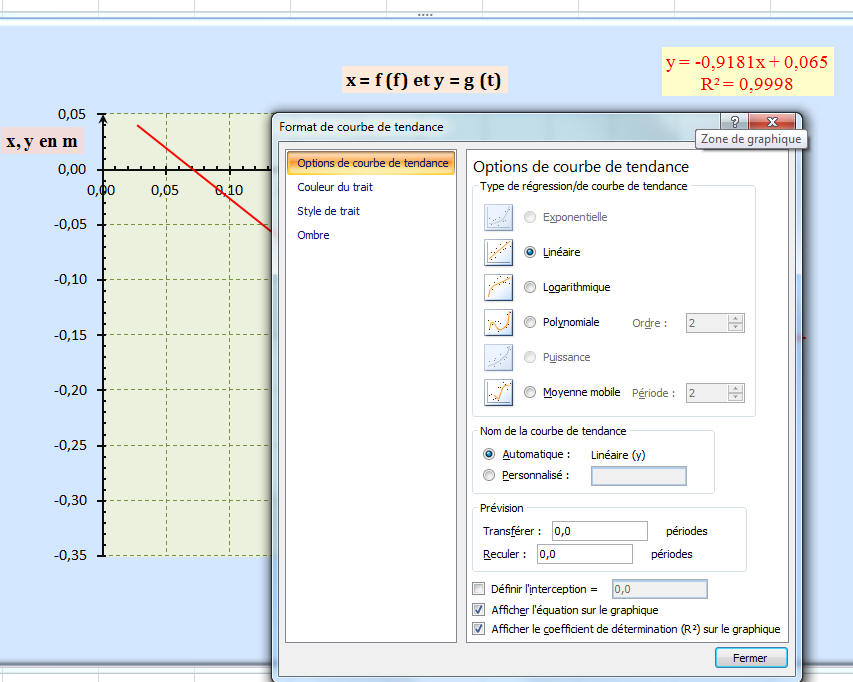This screenshot has width=853, height=682.
Task: Click the vertical axis value -0,10
Action: click(70, 280)
